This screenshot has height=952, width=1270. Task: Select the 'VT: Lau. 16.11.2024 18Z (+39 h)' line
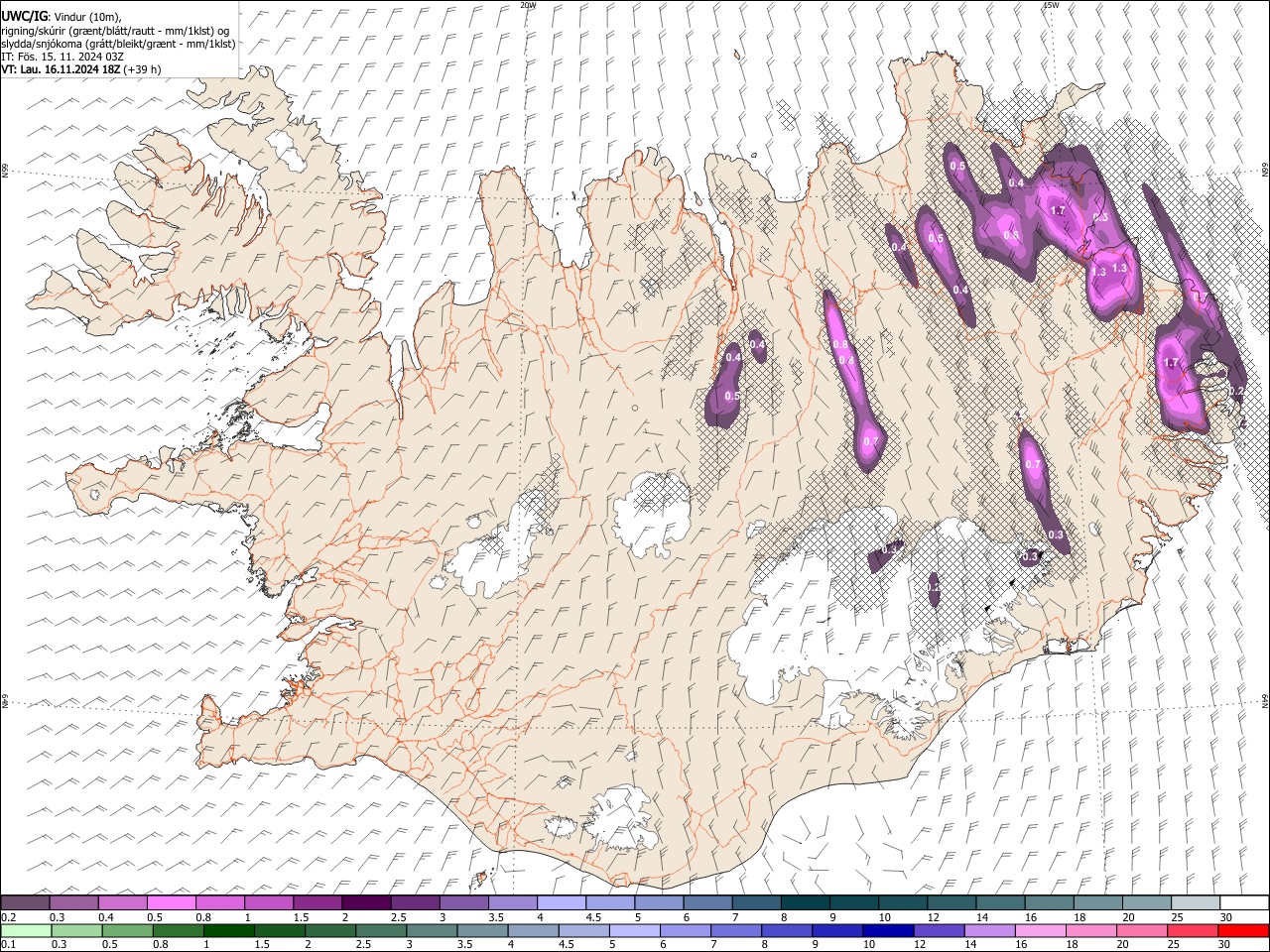(81, 69)
